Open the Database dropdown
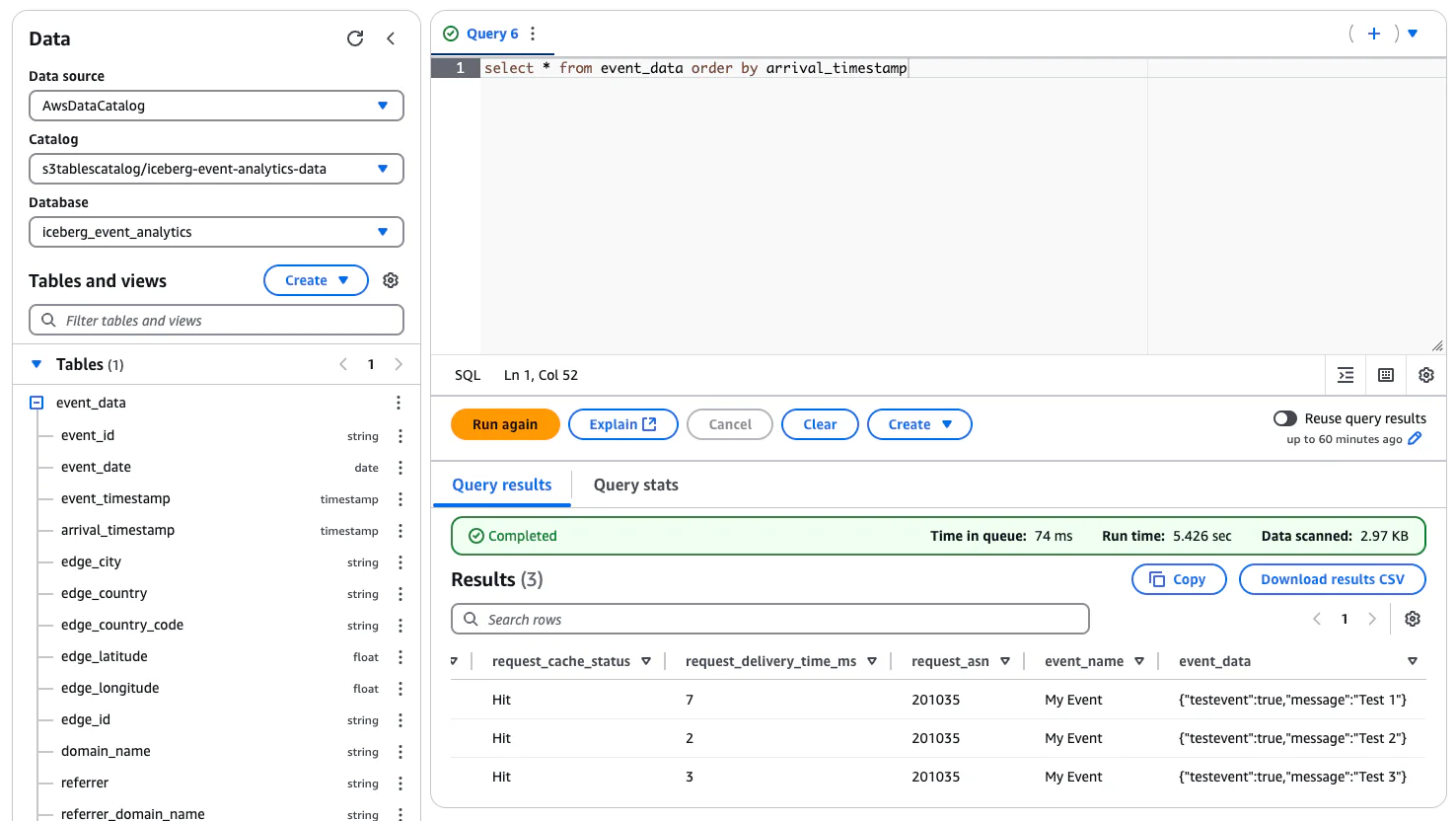1456x821 pixels. [x=216, y=232]
